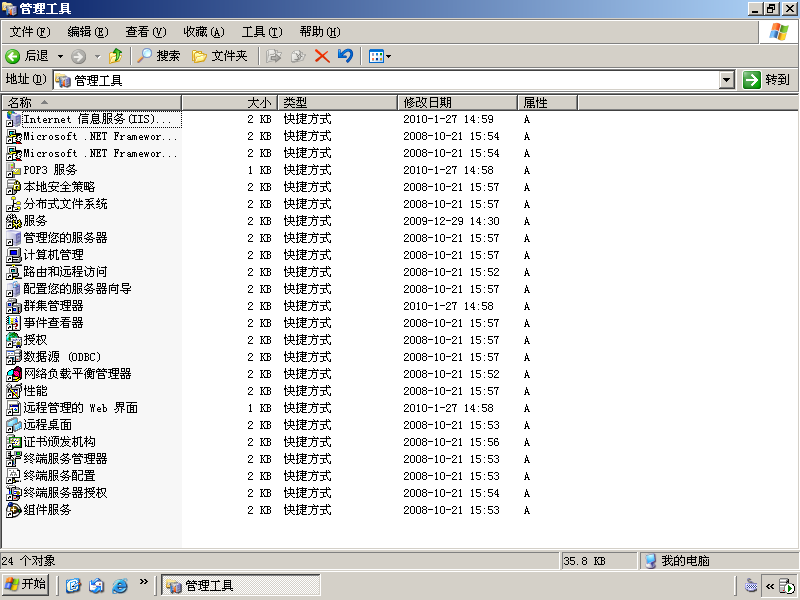Select the 分布式文件系统 icon
Image resolution: width=800 pixels, height=600 pixels.
[13, 204]
